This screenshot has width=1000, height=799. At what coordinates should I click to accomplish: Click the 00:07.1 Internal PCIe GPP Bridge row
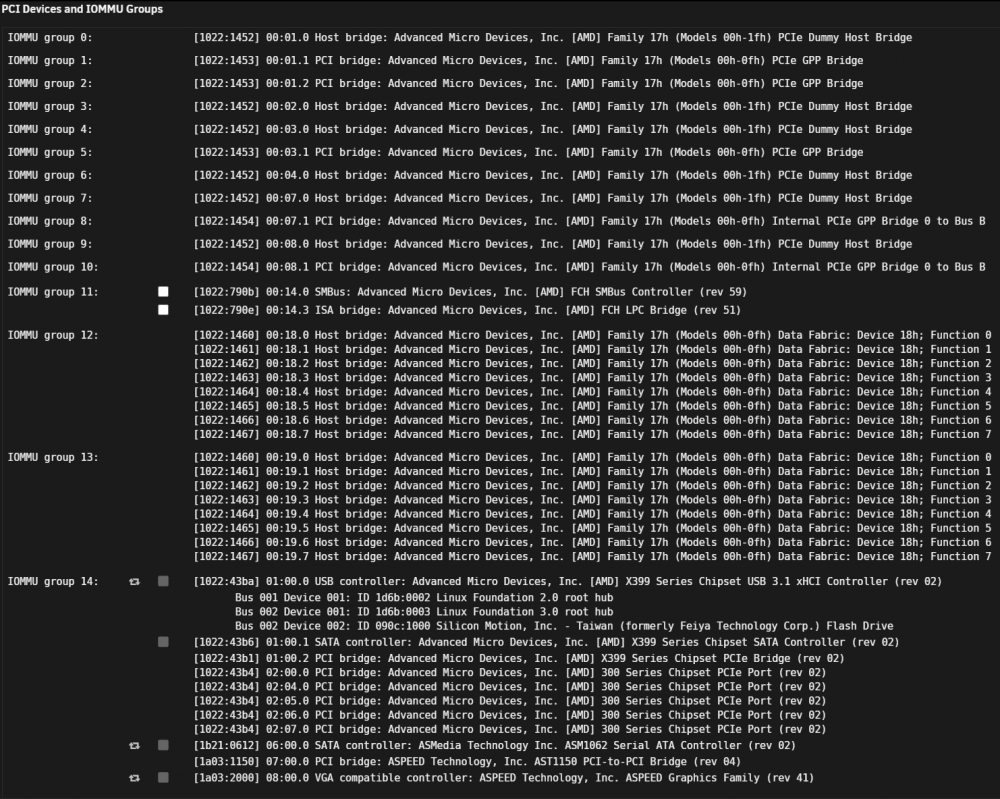(x=590, y=221)
